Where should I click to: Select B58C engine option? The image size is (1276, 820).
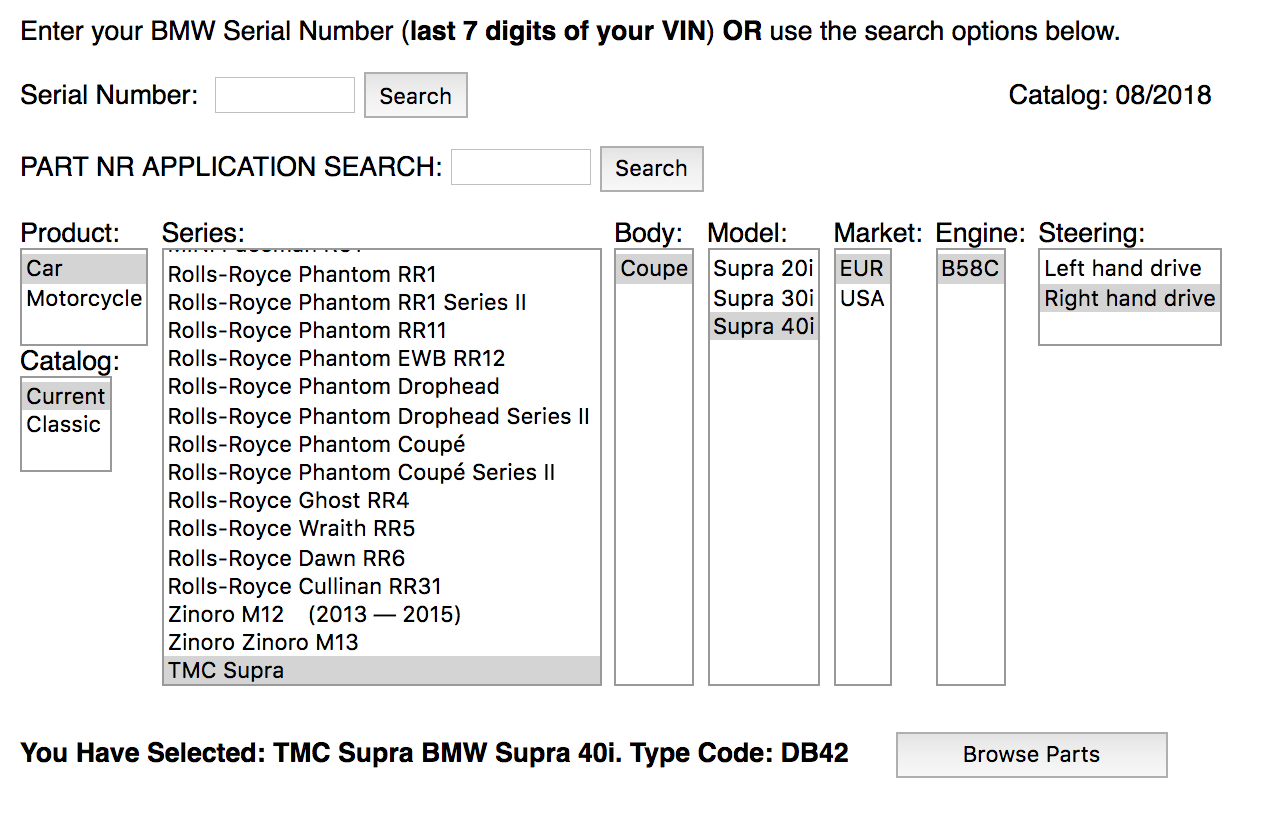coord(969,268)
